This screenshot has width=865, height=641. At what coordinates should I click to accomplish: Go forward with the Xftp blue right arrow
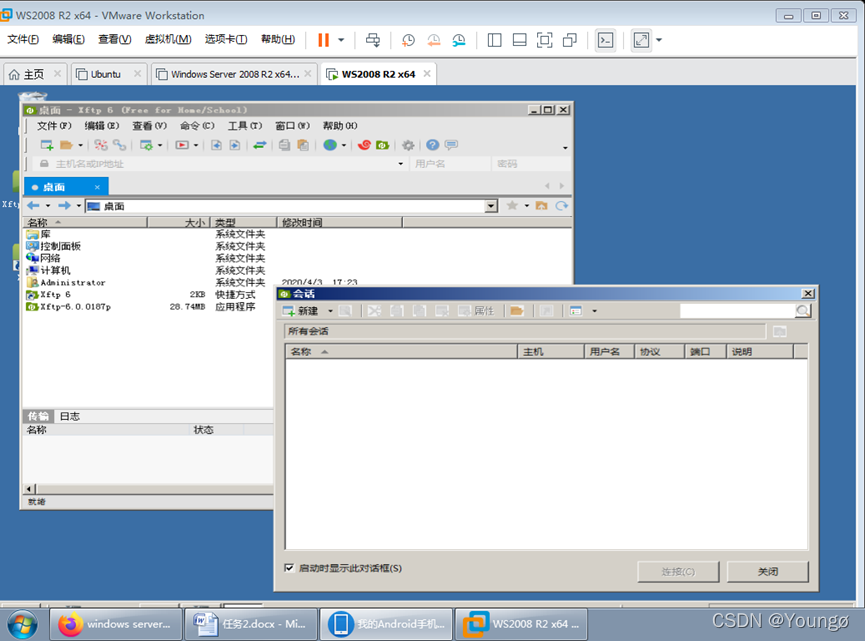click(64, 206)
